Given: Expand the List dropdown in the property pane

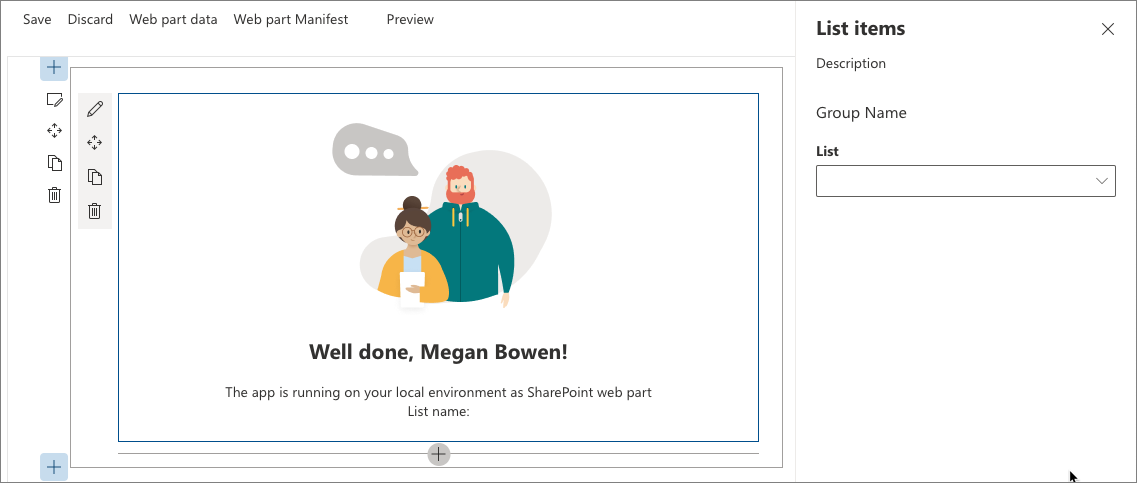Looking at the screenshot, I should 965,181.
